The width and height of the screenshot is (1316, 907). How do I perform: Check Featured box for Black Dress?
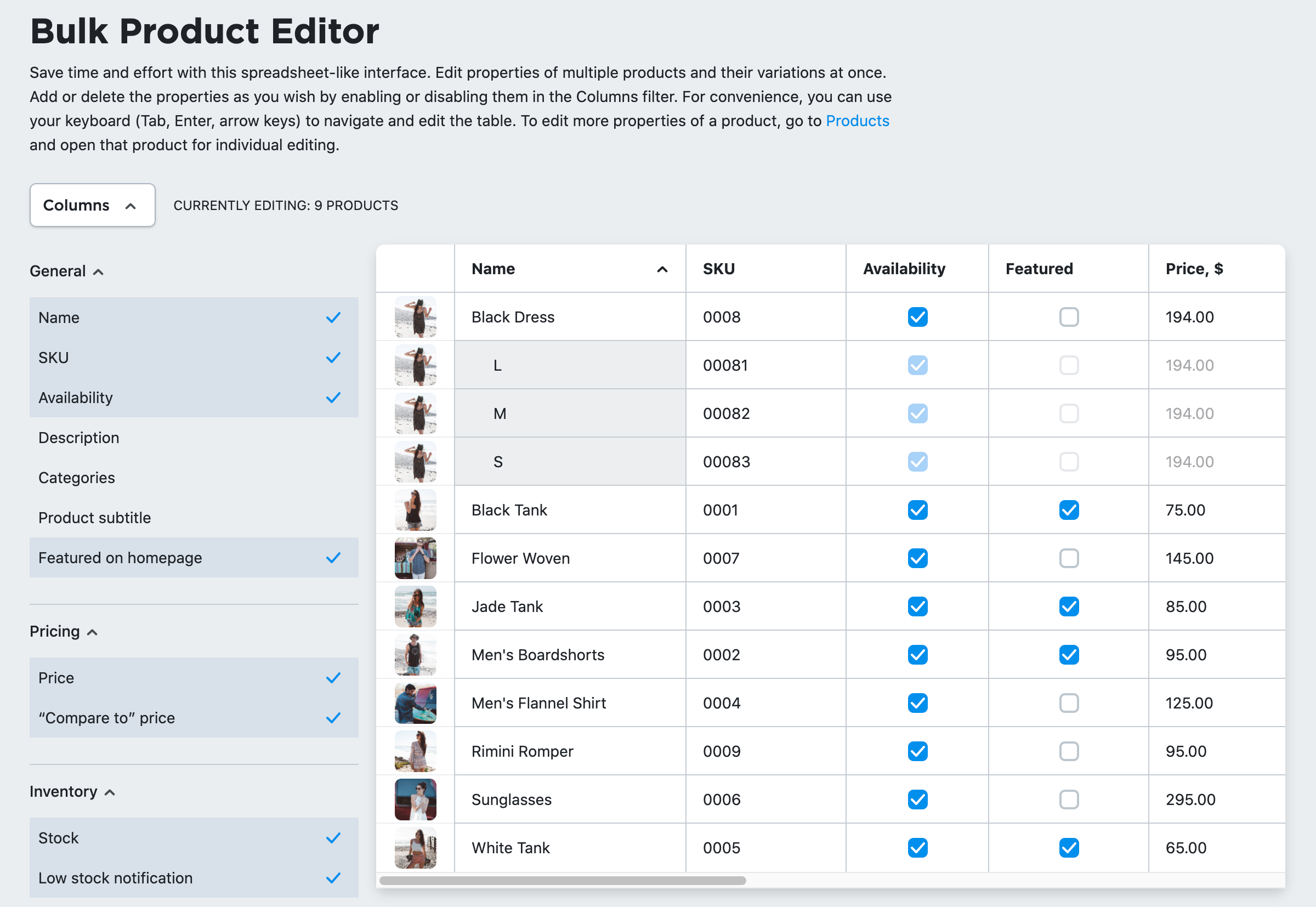pyautogui.click(x=1068, y=316)
